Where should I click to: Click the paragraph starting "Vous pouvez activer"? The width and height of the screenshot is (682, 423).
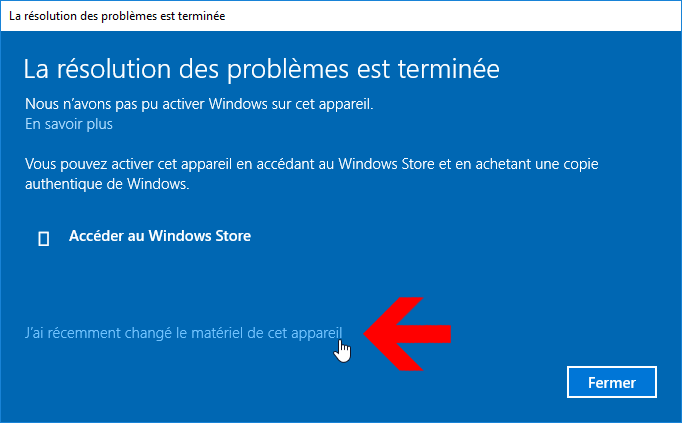[x=311, y=174]
